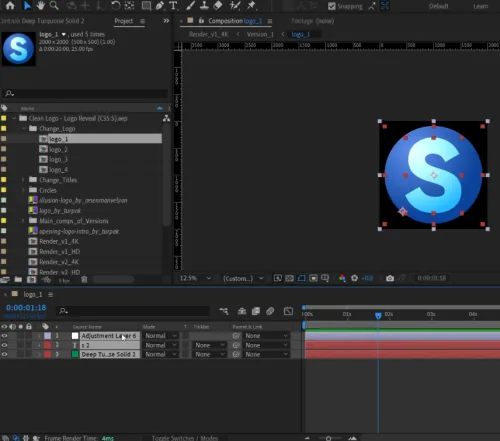Take a snapshot with camera icon

(390, 278)
